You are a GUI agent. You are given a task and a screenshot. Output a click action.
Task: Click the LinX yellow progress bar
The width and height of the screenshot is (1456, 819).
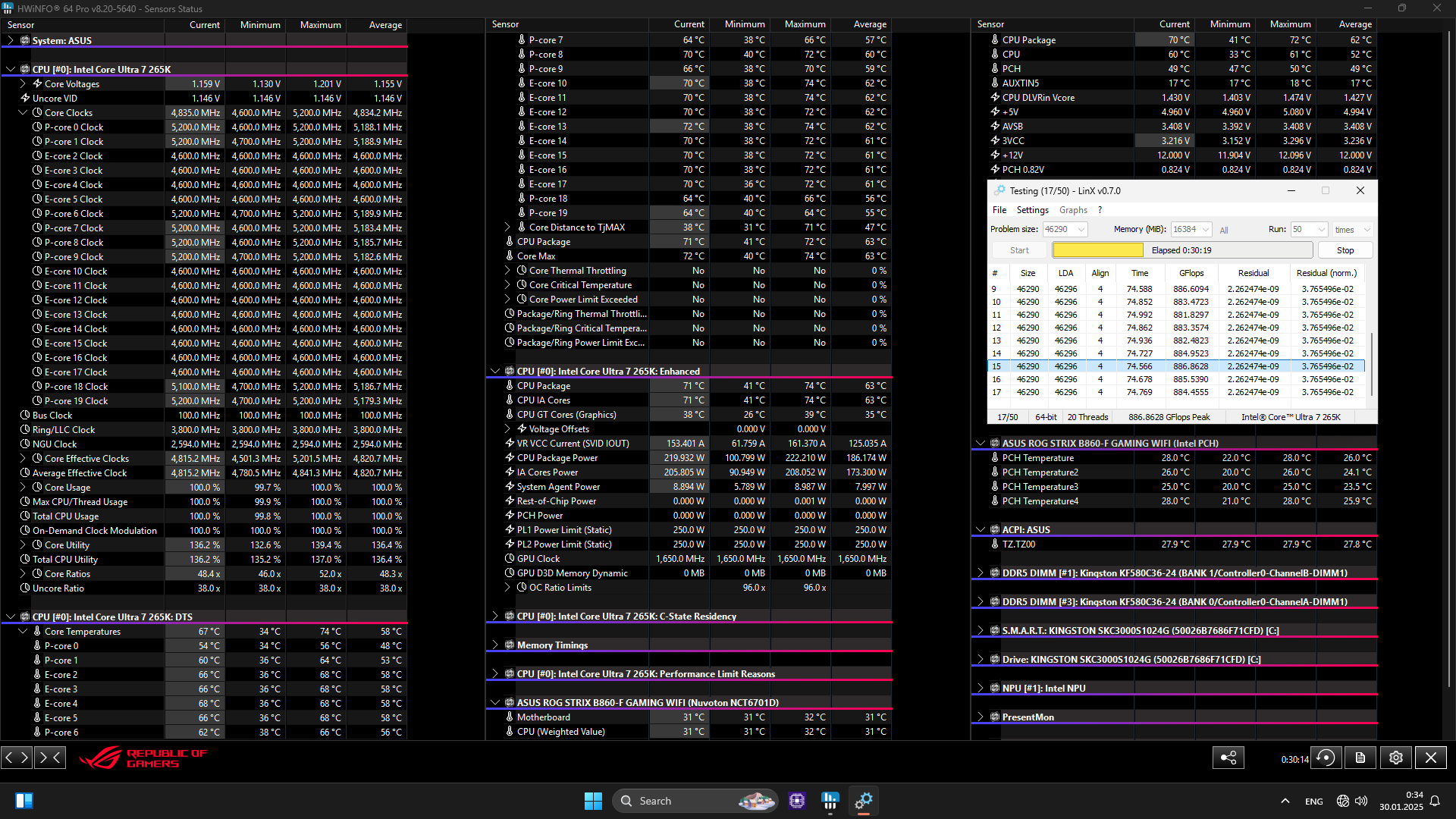[1097, 250]
